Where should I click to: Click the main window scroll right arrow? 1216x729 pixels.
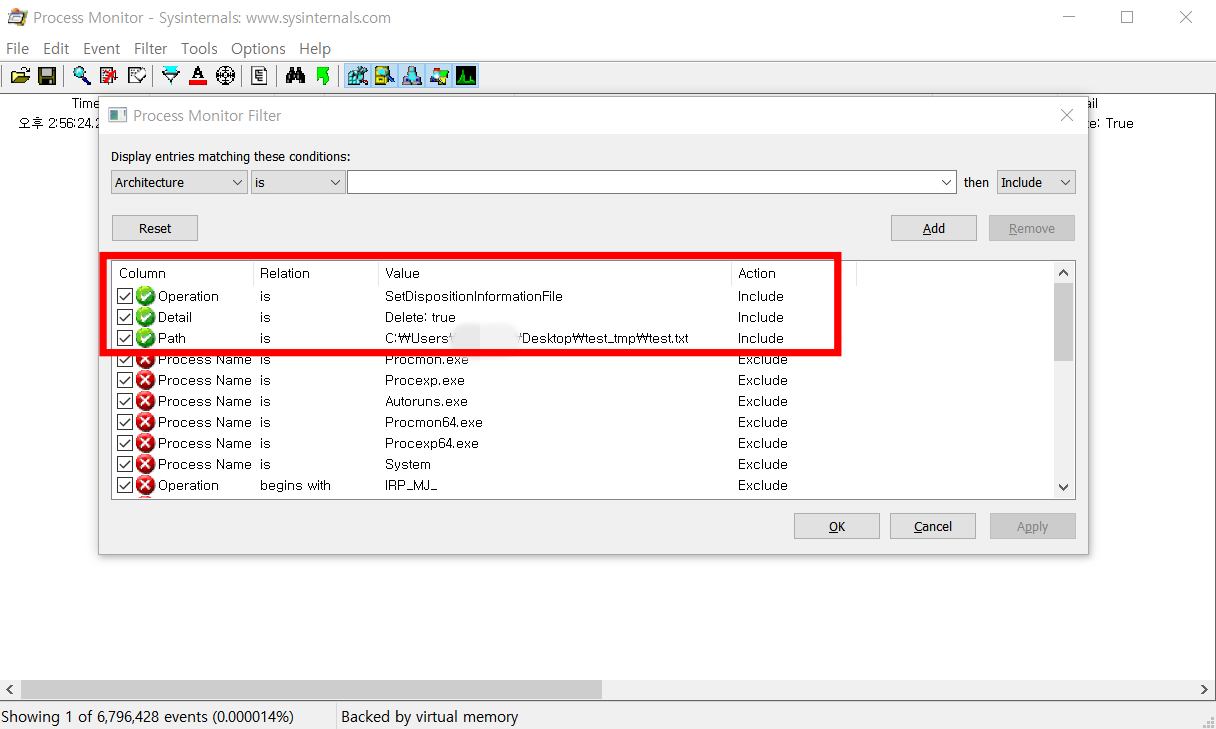(x=1205, y=690)
